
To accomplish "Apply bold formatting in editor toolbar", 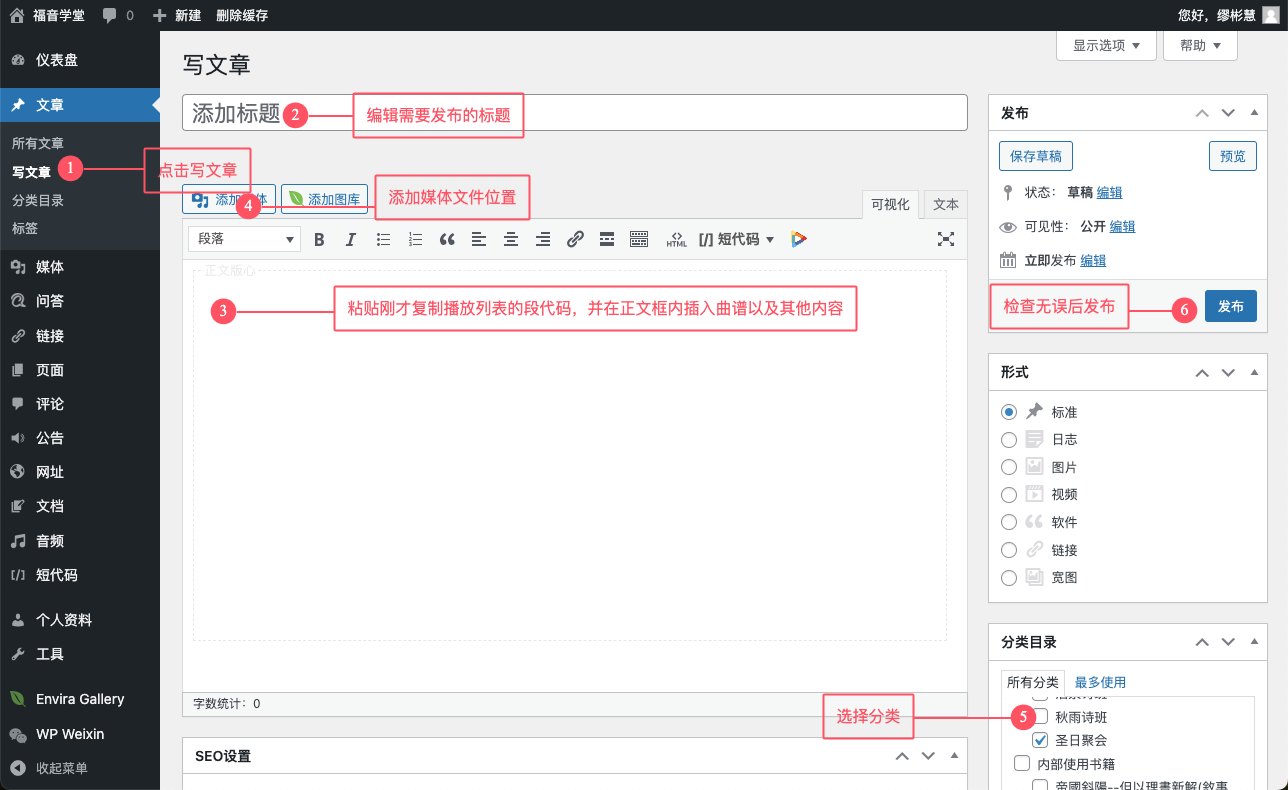I will click(x=320, y=239).
